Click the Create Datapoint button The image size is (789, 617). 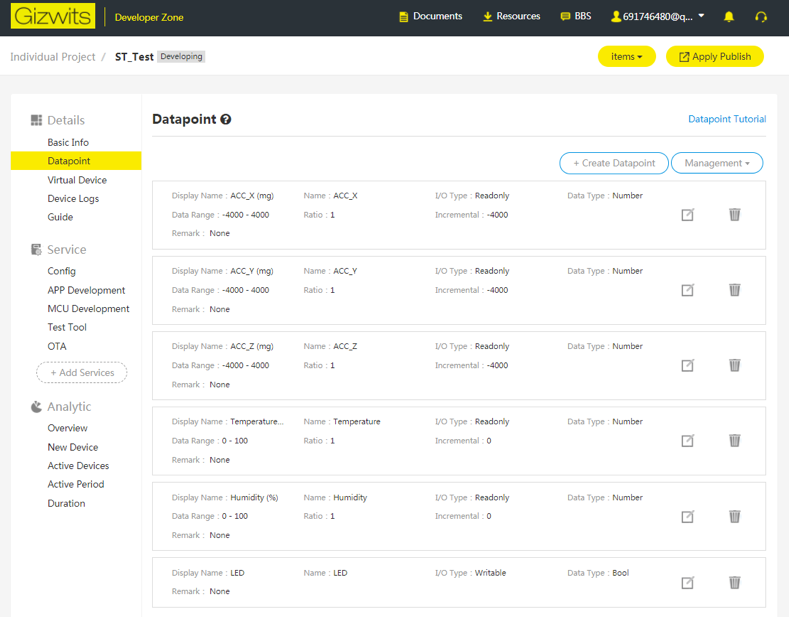613,163
